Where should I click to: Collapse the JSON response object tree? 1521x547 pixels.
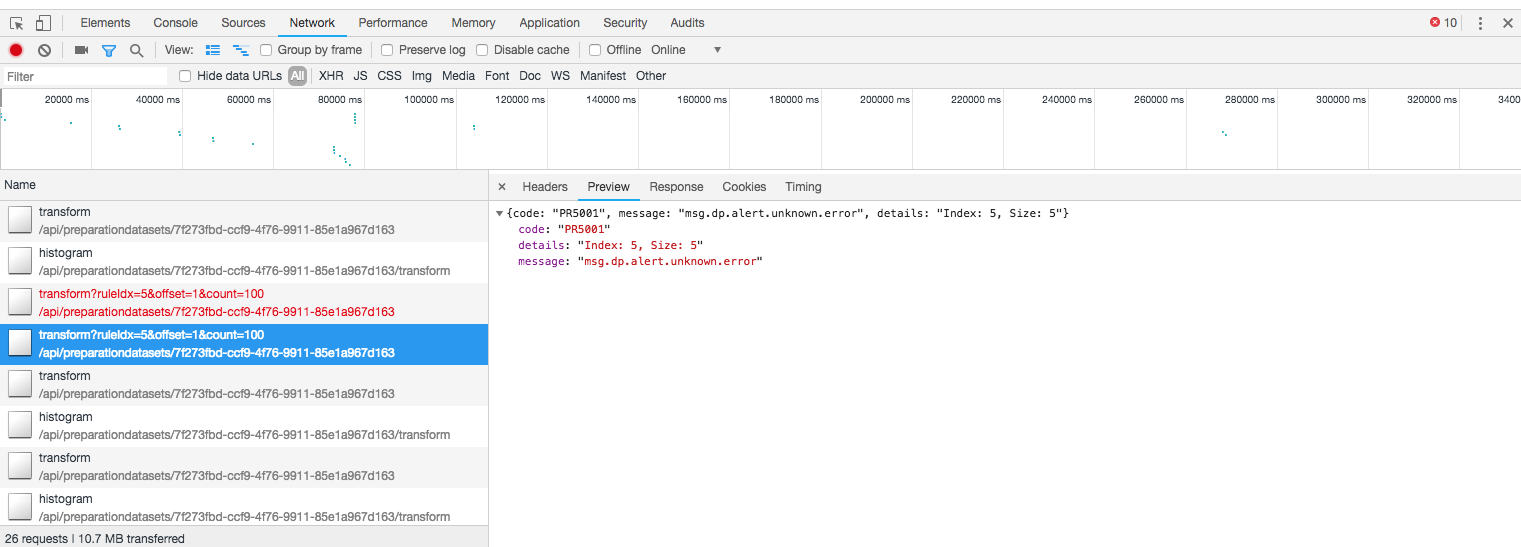[500, 214]
